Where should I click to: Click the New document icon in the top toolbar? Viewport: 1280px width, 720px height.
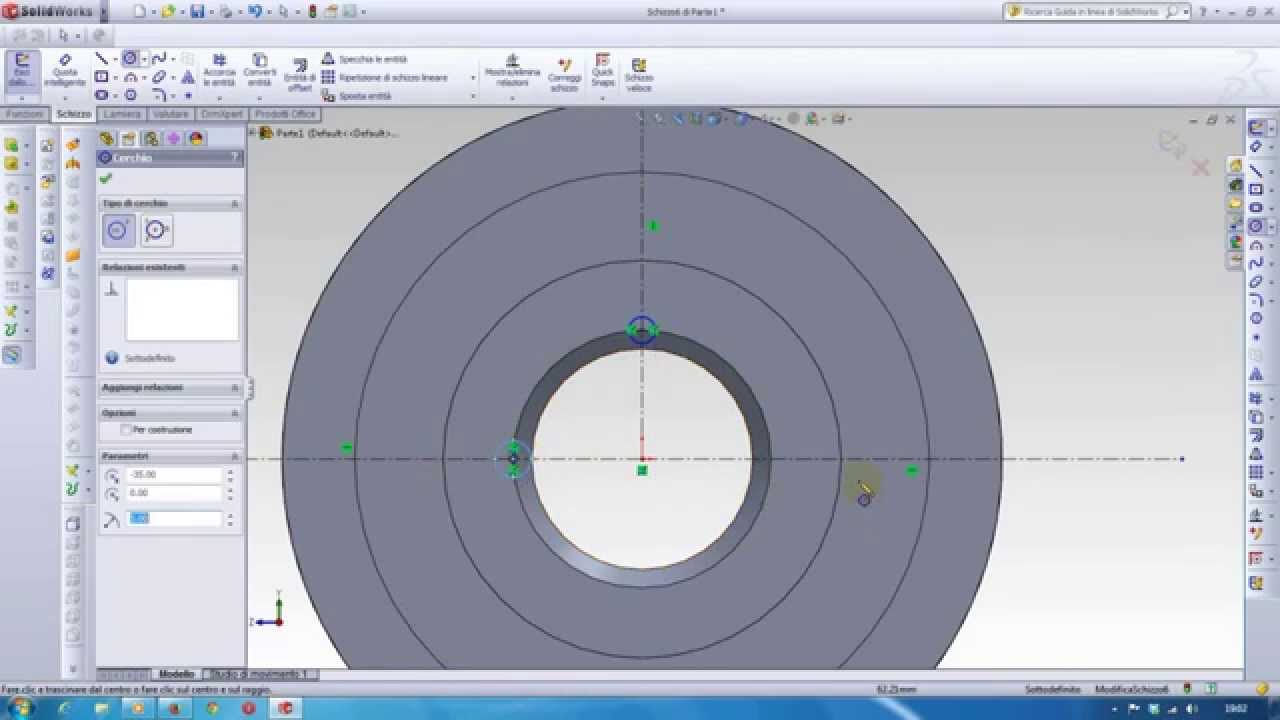point(139,12)
